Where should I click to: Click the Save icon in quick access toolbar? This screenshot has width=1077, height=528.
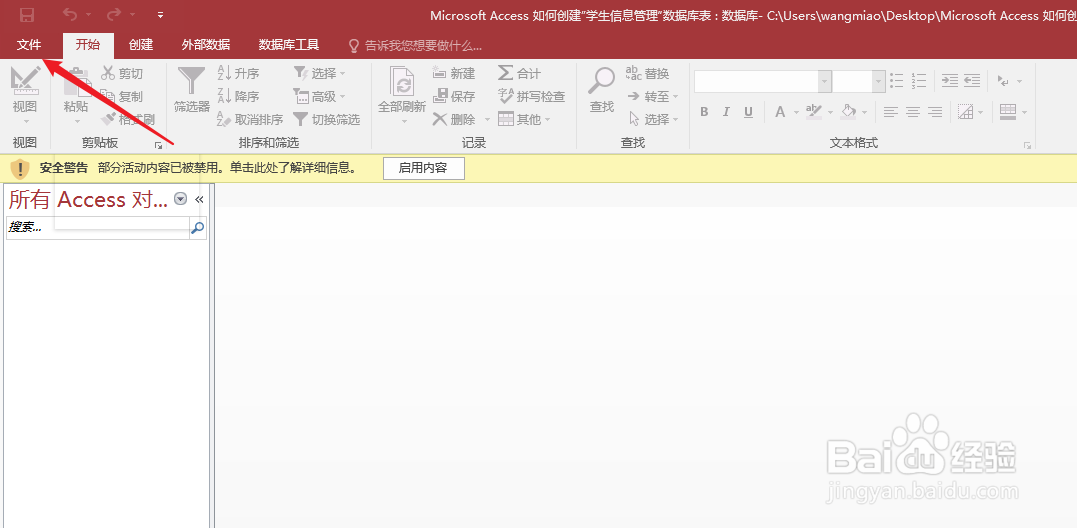pos(27,14)
